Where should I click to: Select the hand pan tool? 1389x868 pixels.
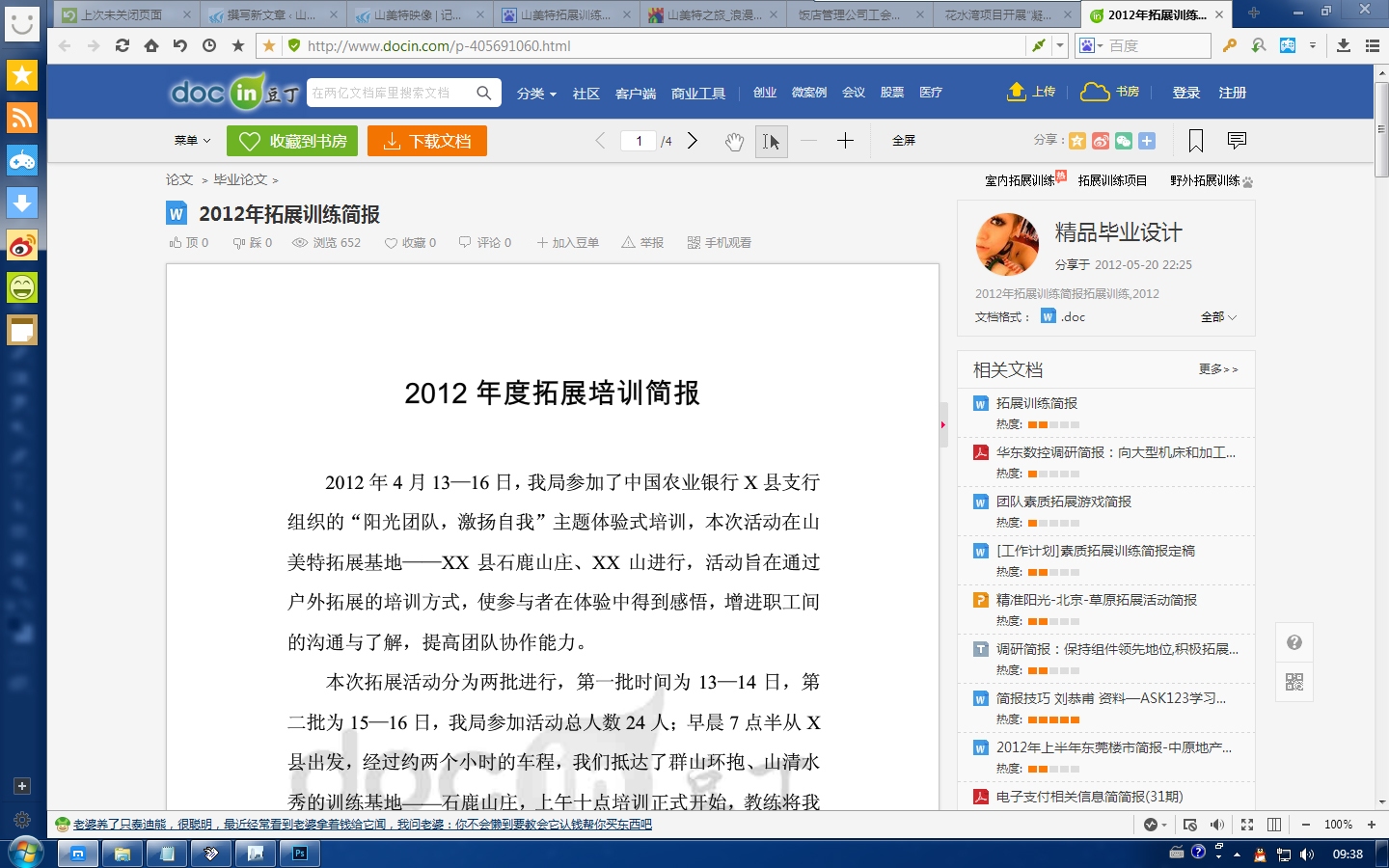coord(734,142)
